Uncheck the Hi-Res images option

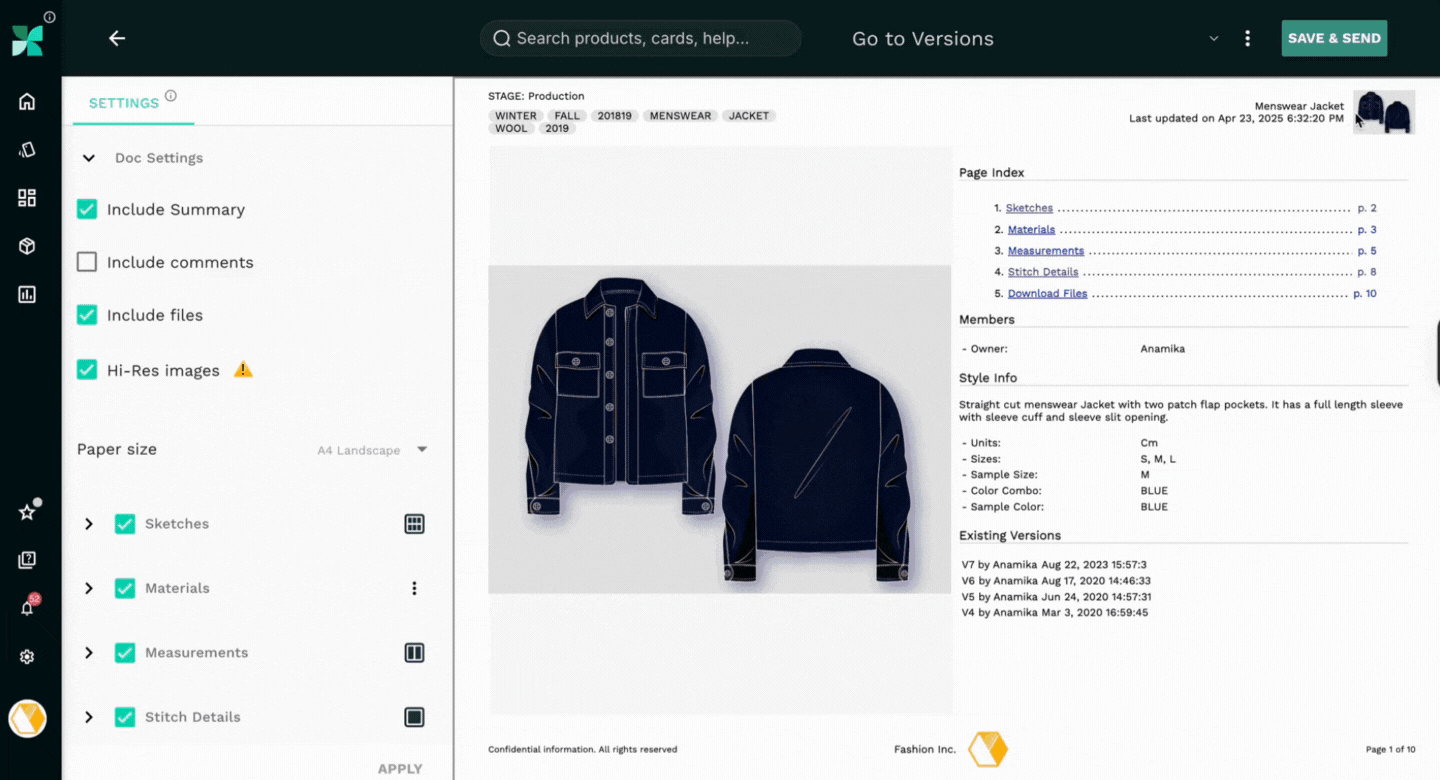pos(86,369)
